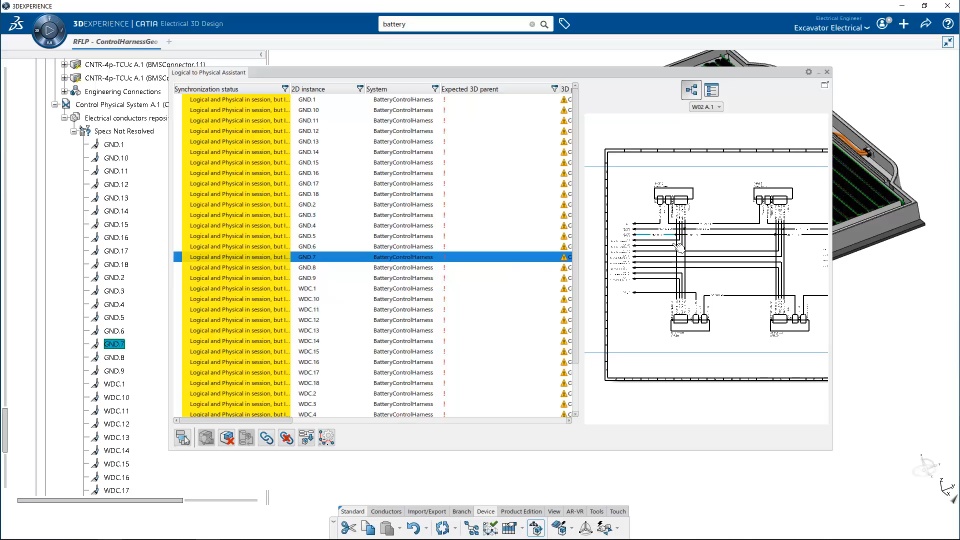The width and height of the screenshot is (960, 540).
Task: Click the check mark analysis icon
Action: tap(490, 528)
